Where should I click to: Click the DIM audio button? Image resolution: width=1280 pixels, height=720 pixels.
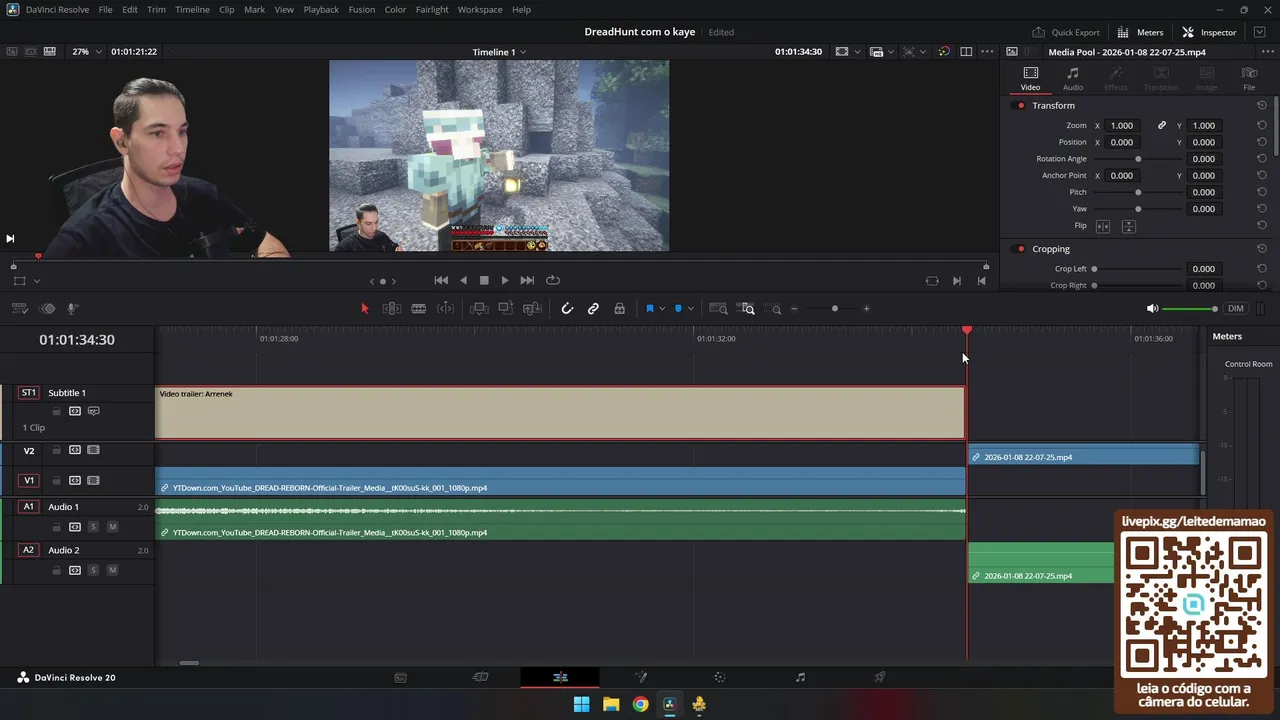coord(1236,309)
